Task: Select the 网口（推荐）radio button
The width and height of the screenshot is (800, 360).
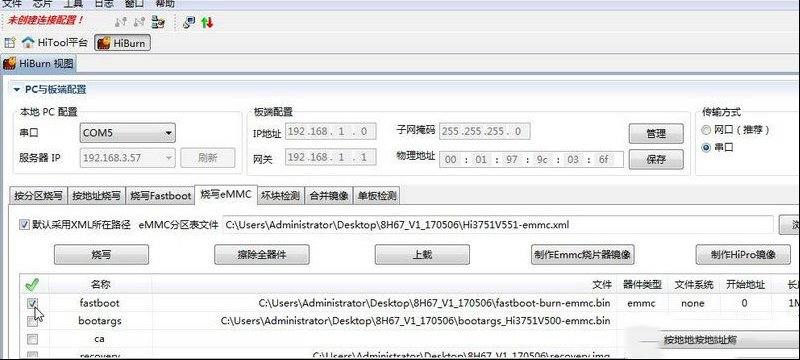Action: click(706, 130)
